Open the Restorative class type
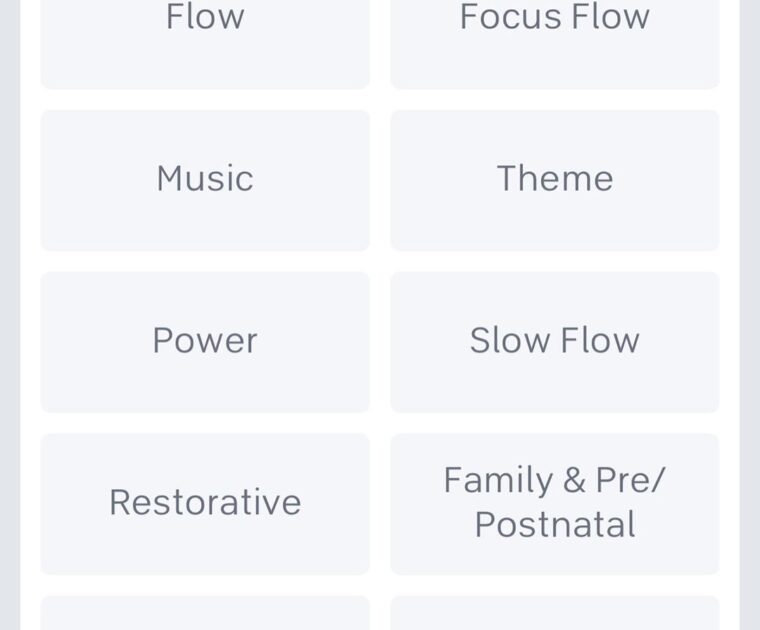The height and width of the screenshot is (630, 760). tap(205, 503)
